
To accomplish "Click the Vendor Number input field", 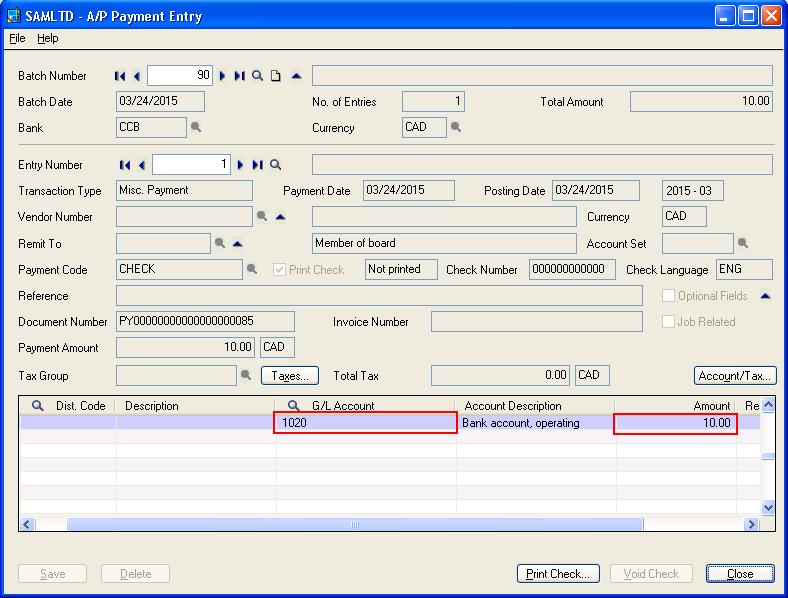I will [184, 217].
